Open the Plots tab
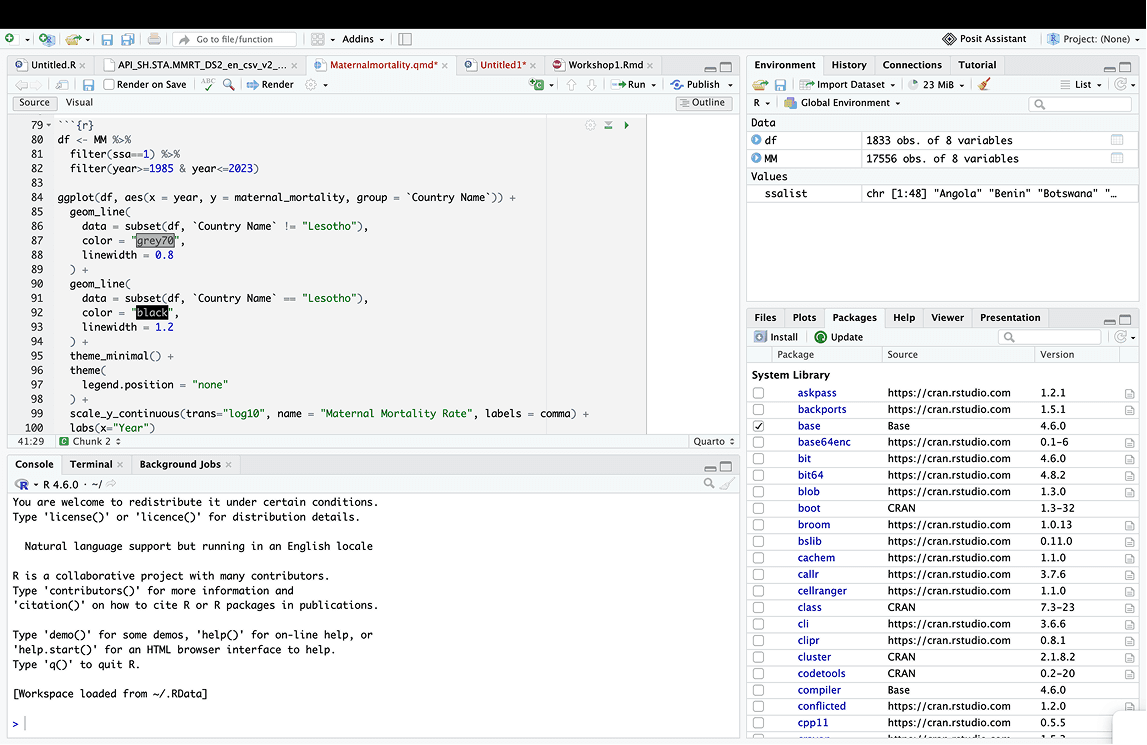Viewport: 1147px width, 745px height. coord(804,318)
